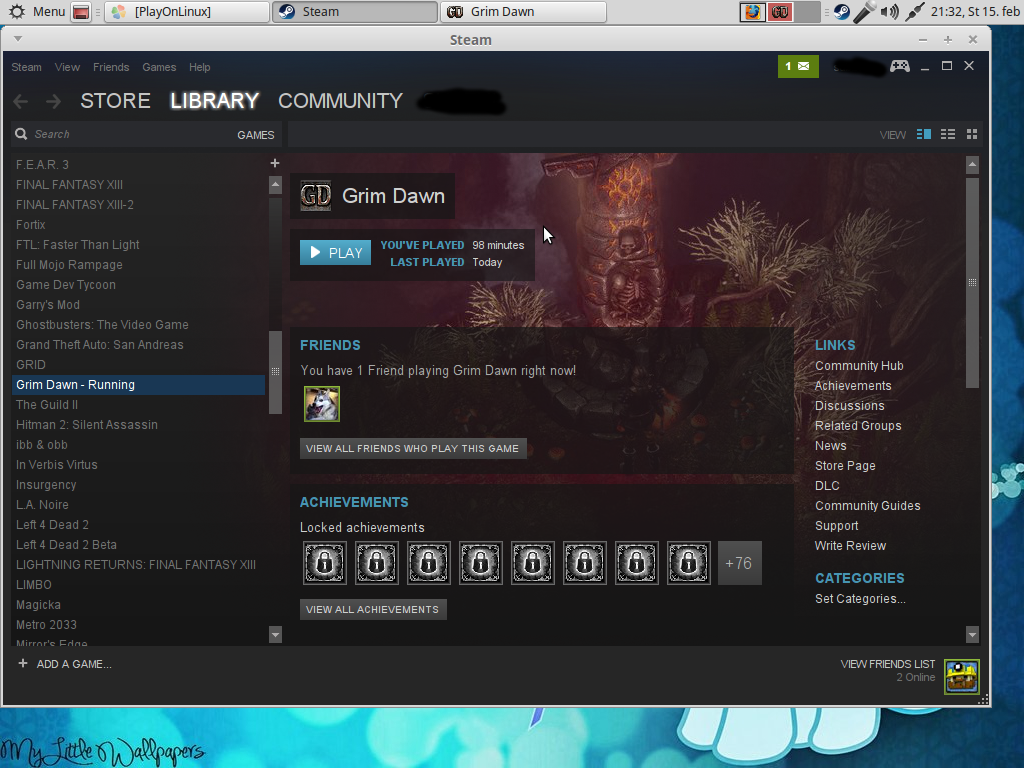The image size is (1024, 768).
Task: Click the plus icon beside Add a Game
Action: pyautogui.click(x=23, y=664)
